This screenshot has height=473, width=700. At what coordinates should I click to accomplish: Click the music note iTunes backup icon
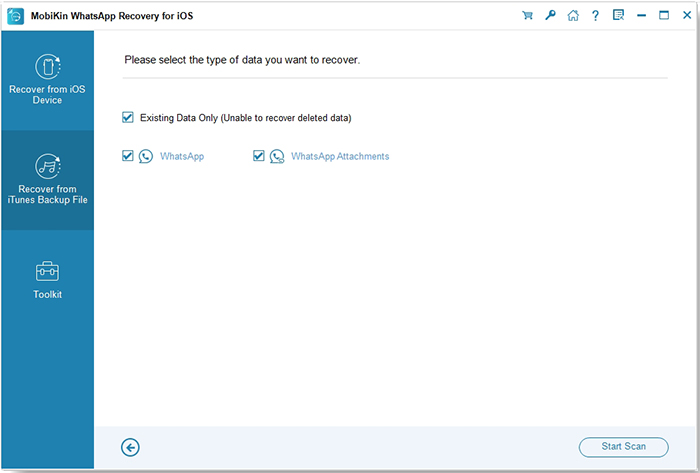pos(48,166)
